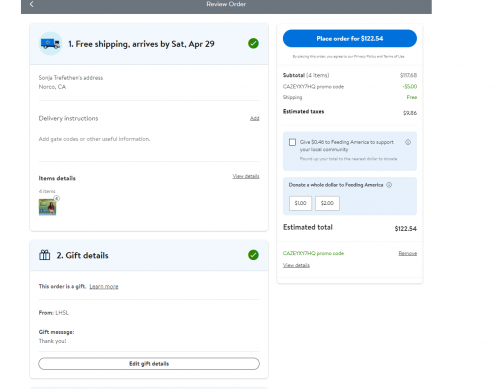View details under promo code
Viewport: 500px width, 389px height.
[x=296, y=265]
